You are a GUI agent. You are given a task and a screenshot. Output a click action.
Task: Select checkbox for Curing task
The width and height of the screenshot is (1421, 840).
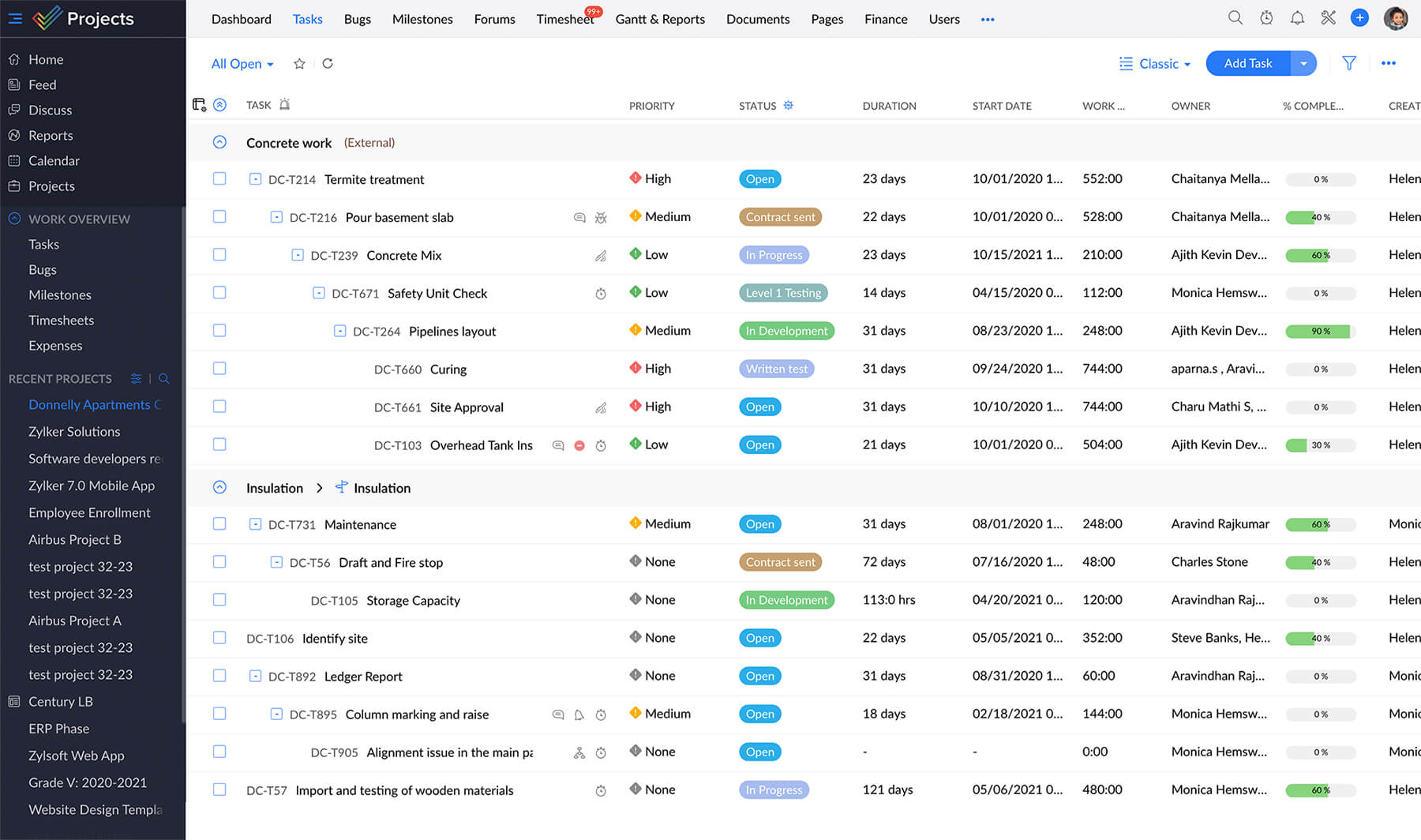tap(219, 369)
